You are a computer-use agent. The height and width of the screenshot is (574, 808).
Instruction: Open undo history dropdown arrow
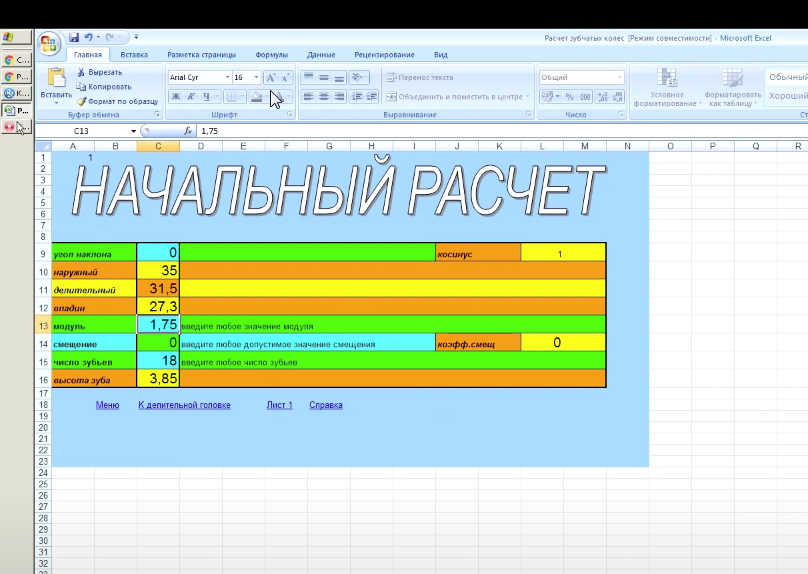click(98, 37)
